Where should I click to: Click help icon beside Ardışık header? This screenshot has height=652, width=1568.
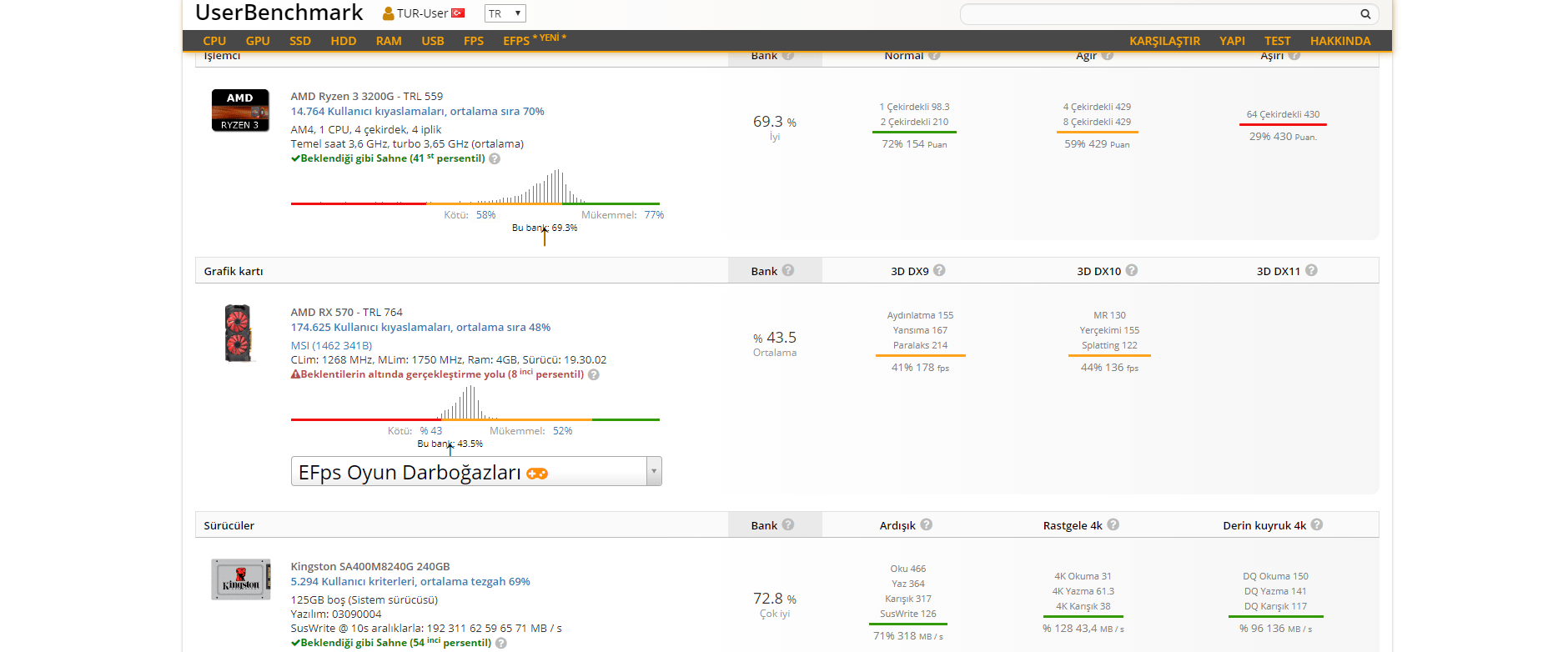tap(927, 524)
